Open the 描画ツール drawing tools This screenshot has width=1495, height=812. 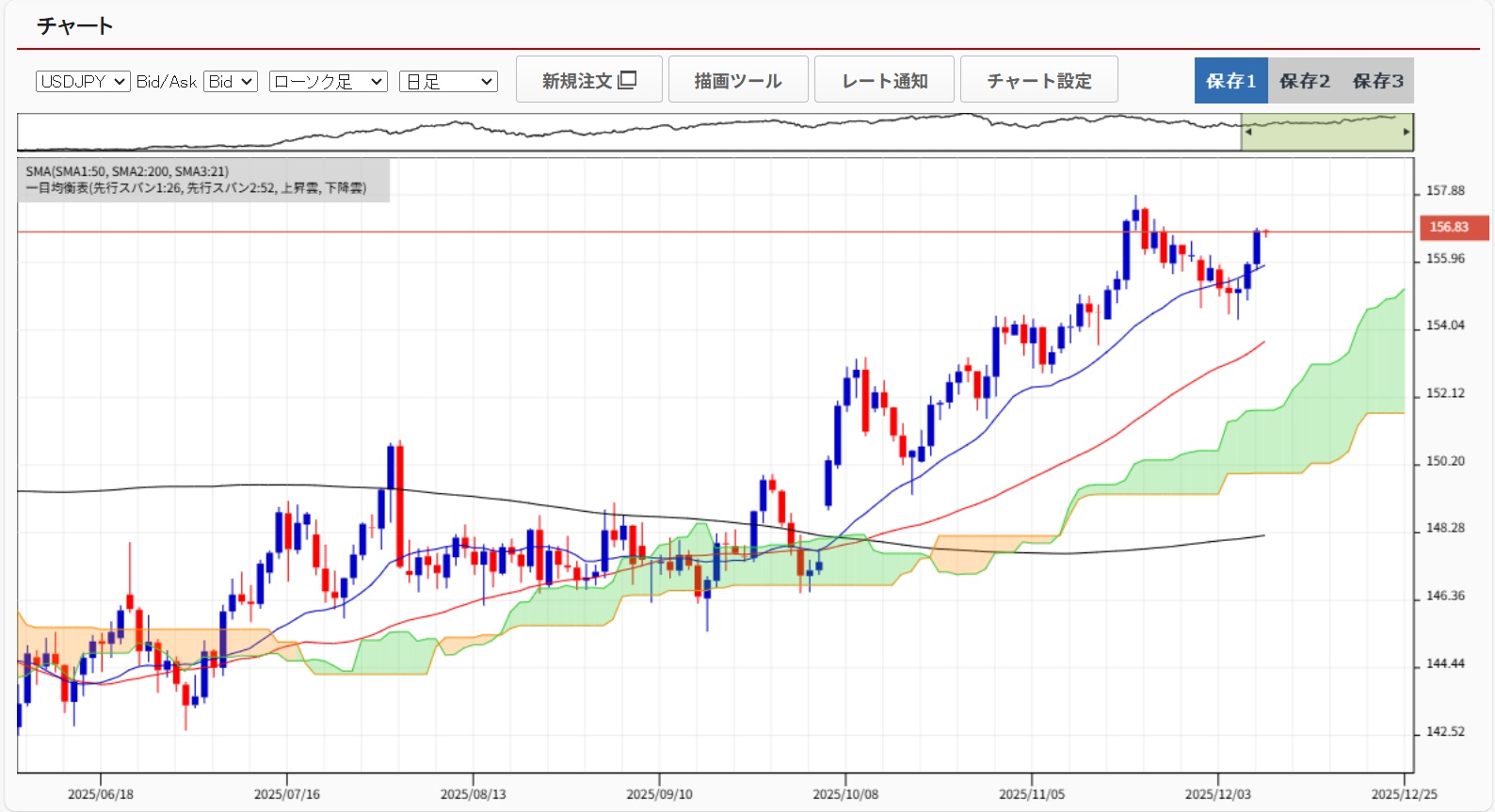(x=738, y=80)
